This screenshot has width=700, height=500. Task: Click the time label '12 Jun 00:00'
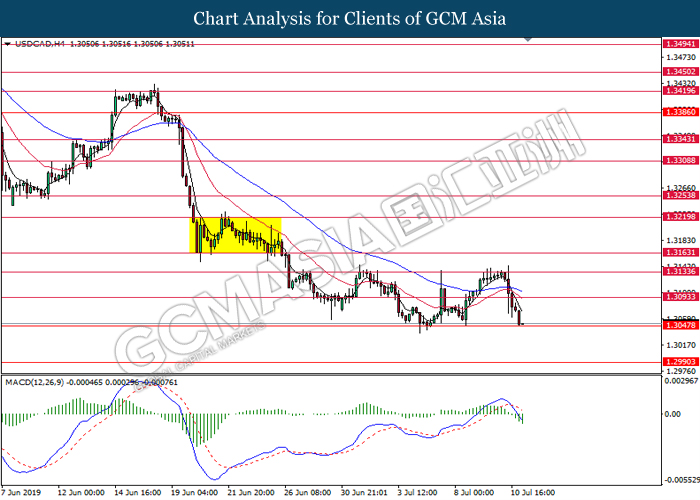[81, 492]
